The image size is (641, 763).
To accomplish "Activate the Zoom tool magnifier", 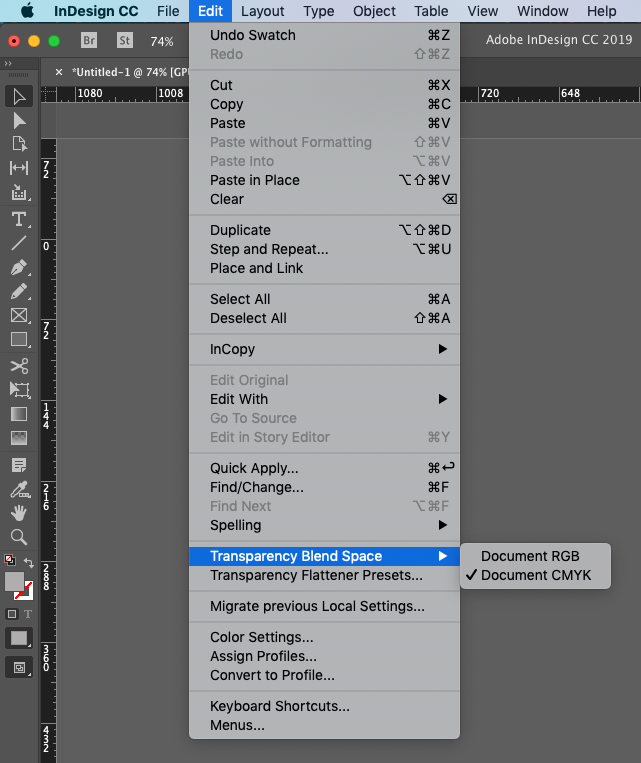I will coord(19,537).
